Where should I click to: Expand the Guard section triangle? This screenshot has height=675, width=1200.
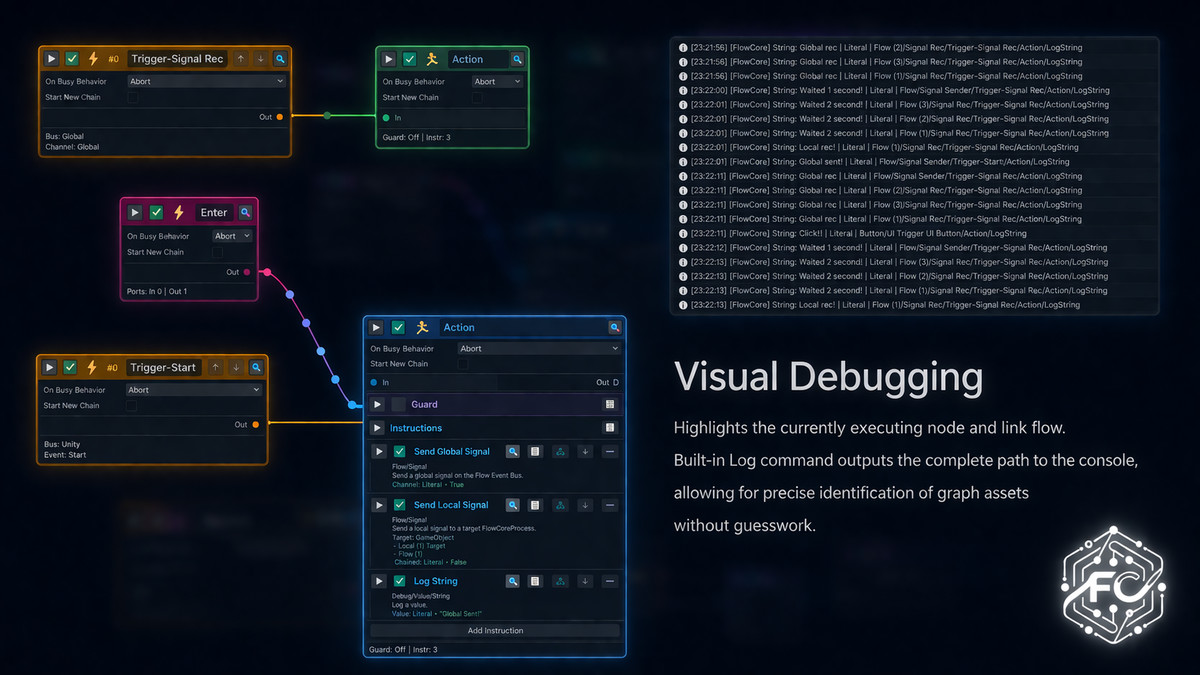pyautogui.click(x=377, y=405)
